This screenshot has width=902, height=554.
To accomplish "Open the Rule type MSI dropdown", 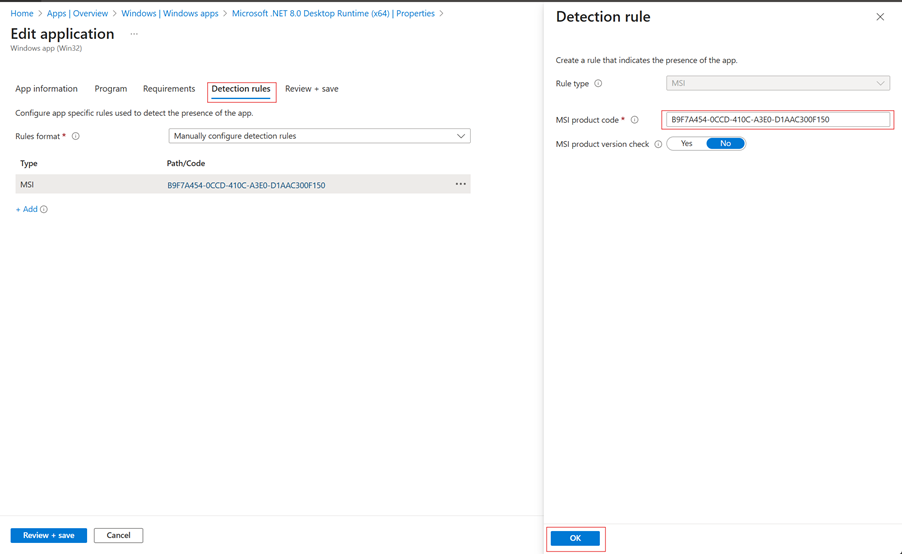I will (778, 83).
